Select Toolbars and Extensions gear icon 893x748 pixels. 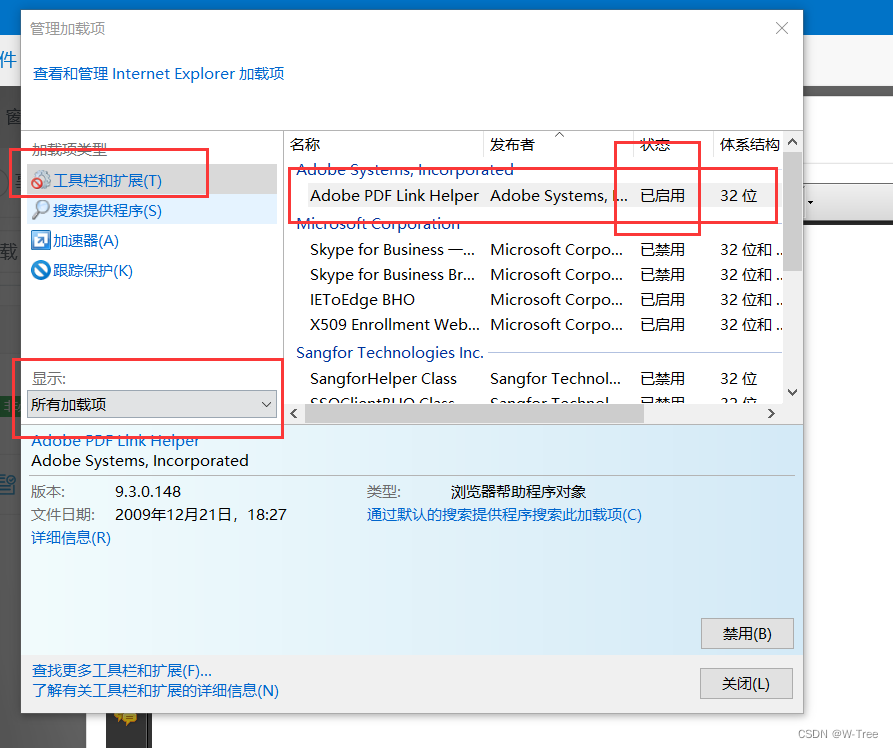tap(41, 181)
